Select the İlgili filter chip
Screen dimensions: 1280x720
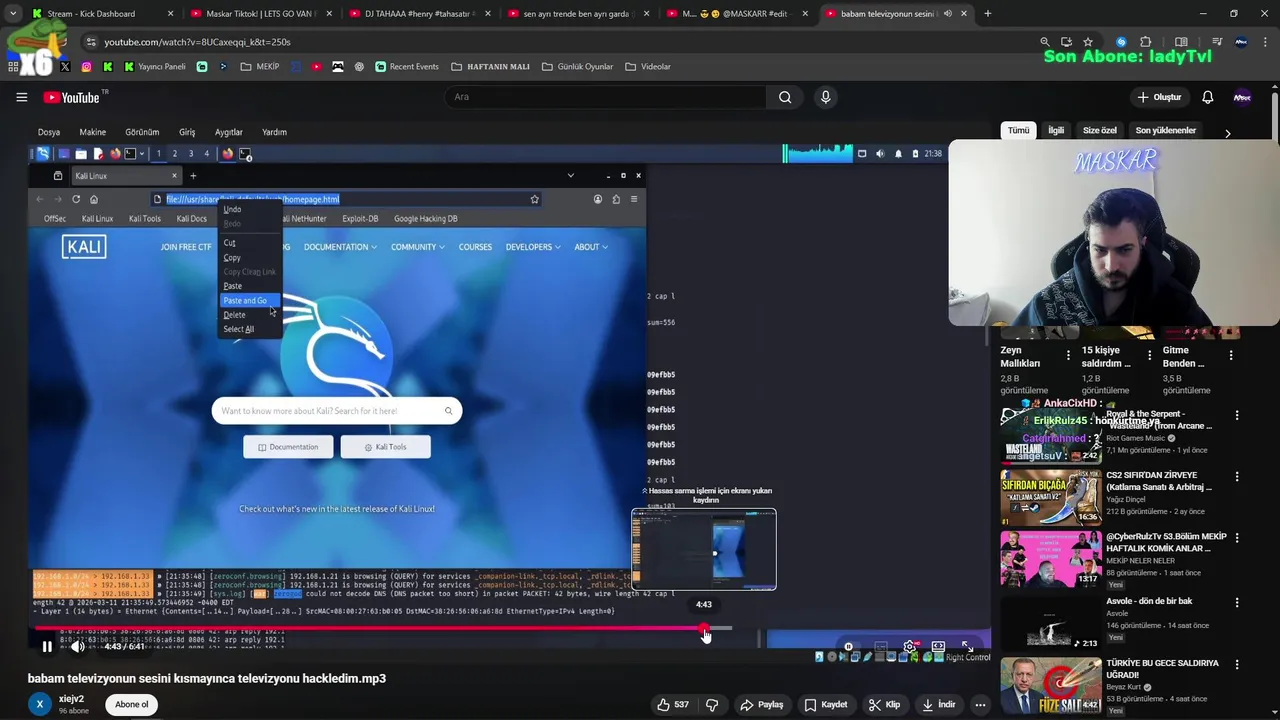[x=1056, y=131]
